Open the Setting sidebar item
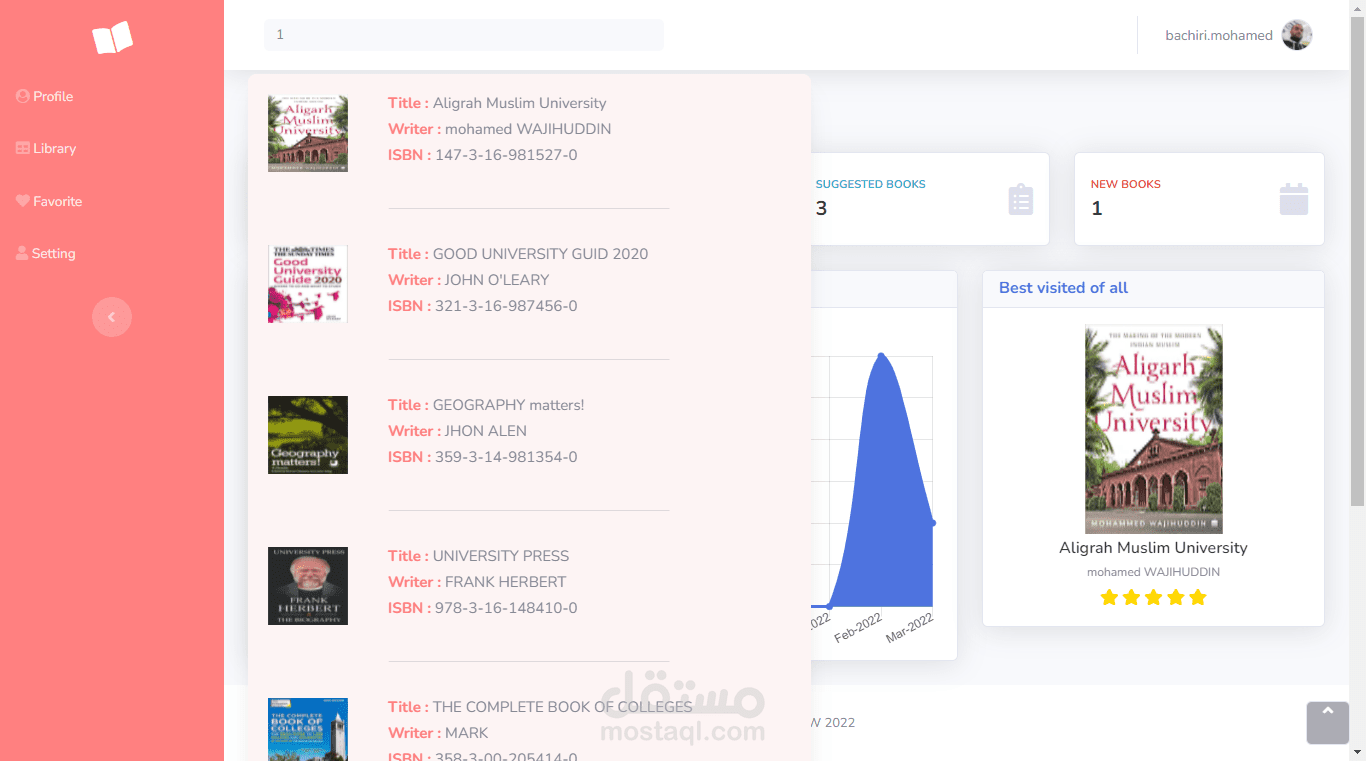The width and height of the screenshot is (1366, 761). (46, 253)
